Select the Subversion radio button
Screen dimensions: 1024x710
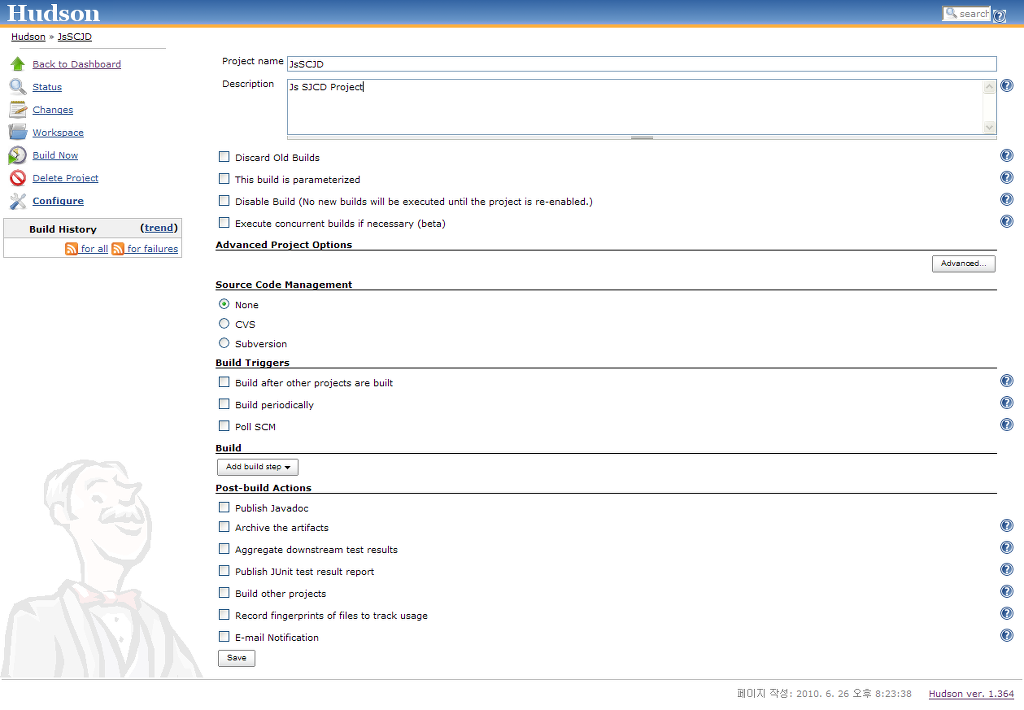click(224, 343)
